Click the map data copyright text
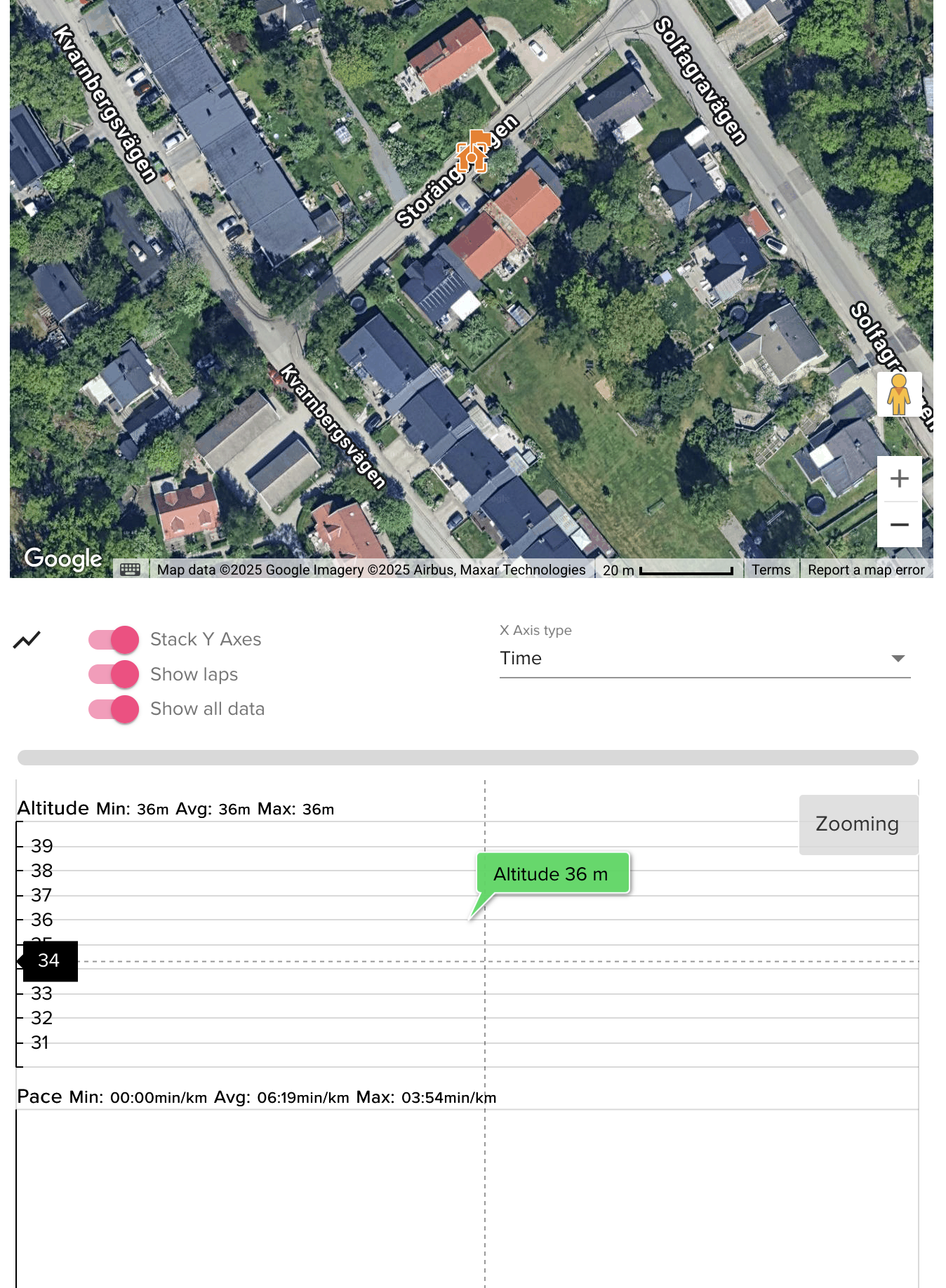Viewport: 946px width, 1288px height. click(371, 570)
